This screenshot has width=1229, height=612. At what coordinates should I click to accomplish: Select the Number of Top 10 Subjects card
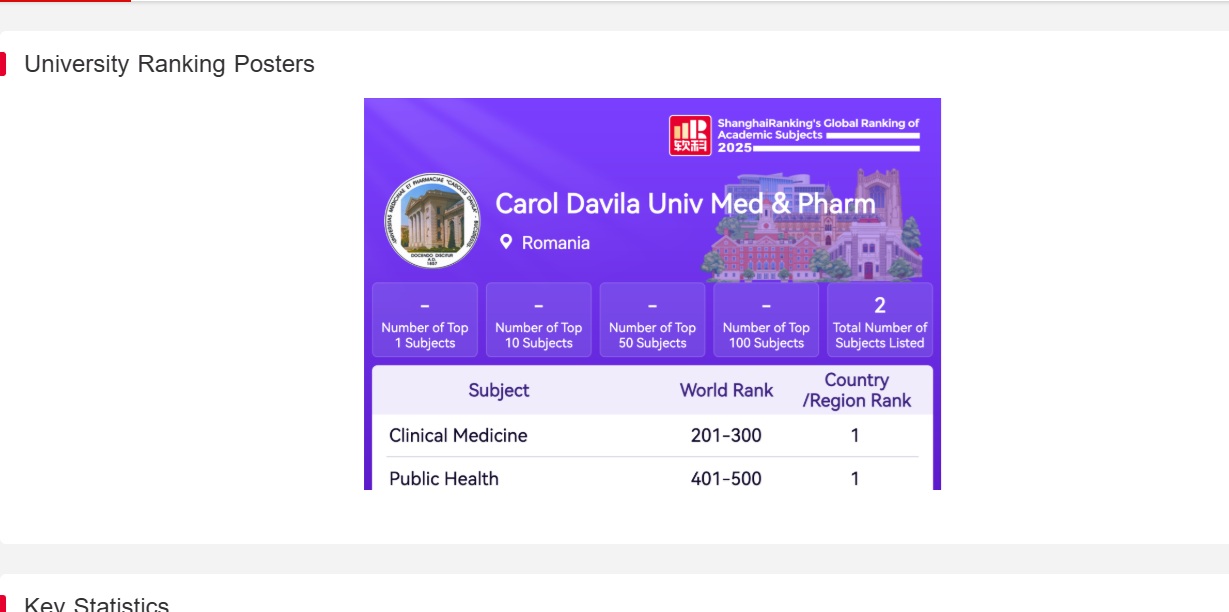tap(538, 320)
